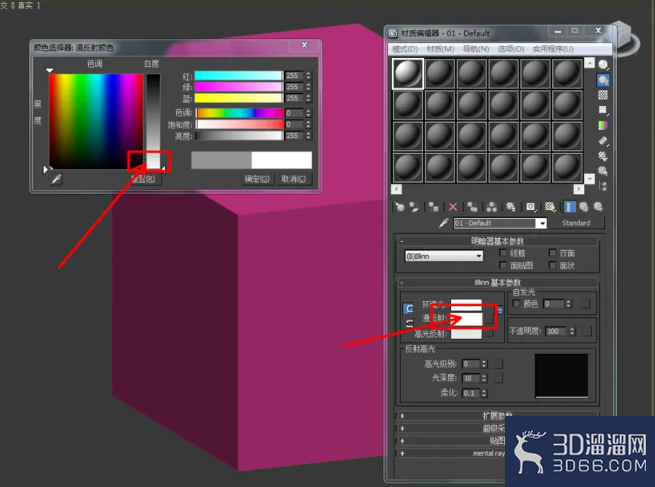Click Select by Material icon on right strip
The image size is (655, 487).
click(x=603, y=171)
